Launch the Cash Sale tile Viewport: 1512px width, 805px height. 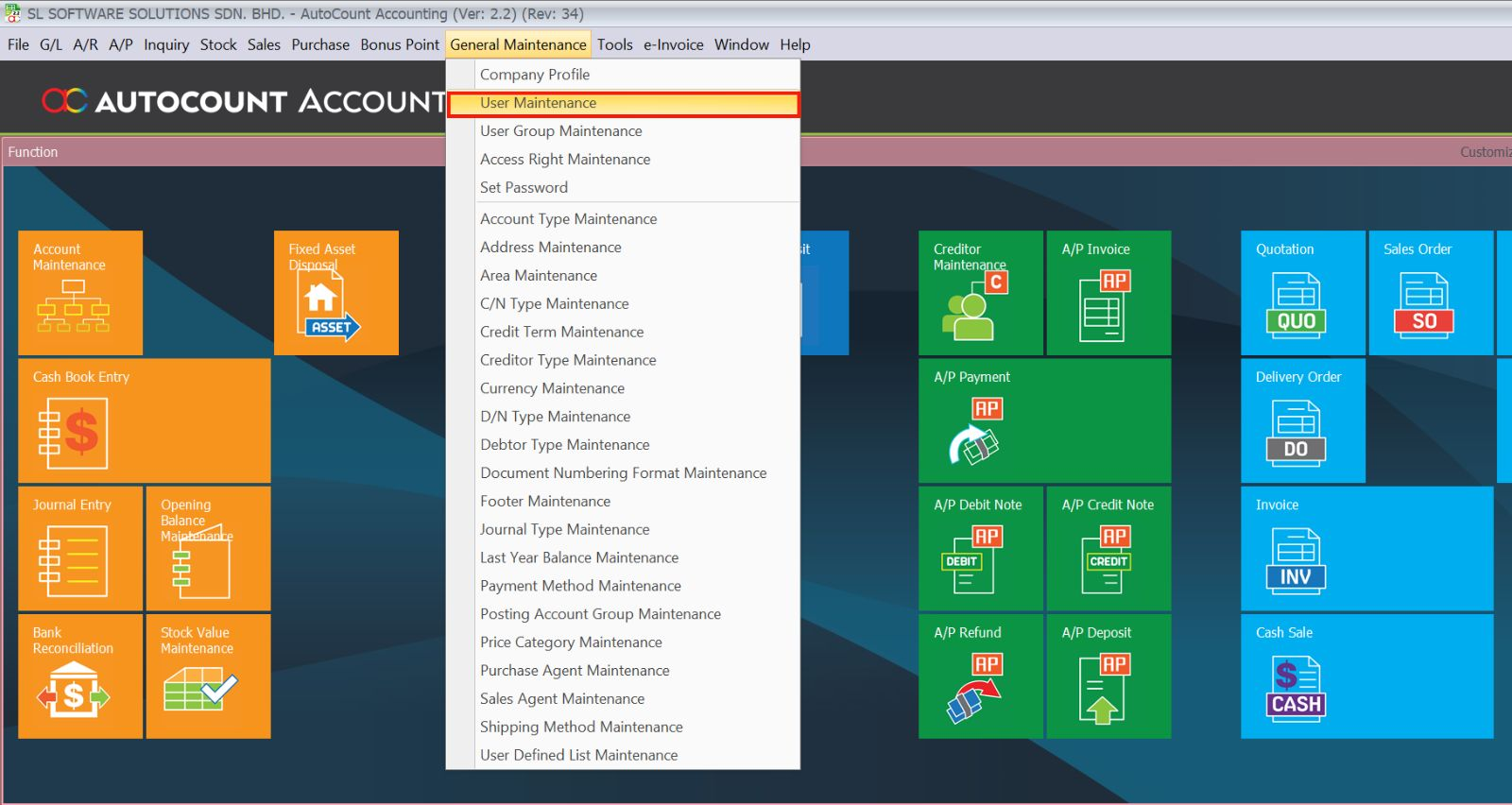coord(1366,677)
